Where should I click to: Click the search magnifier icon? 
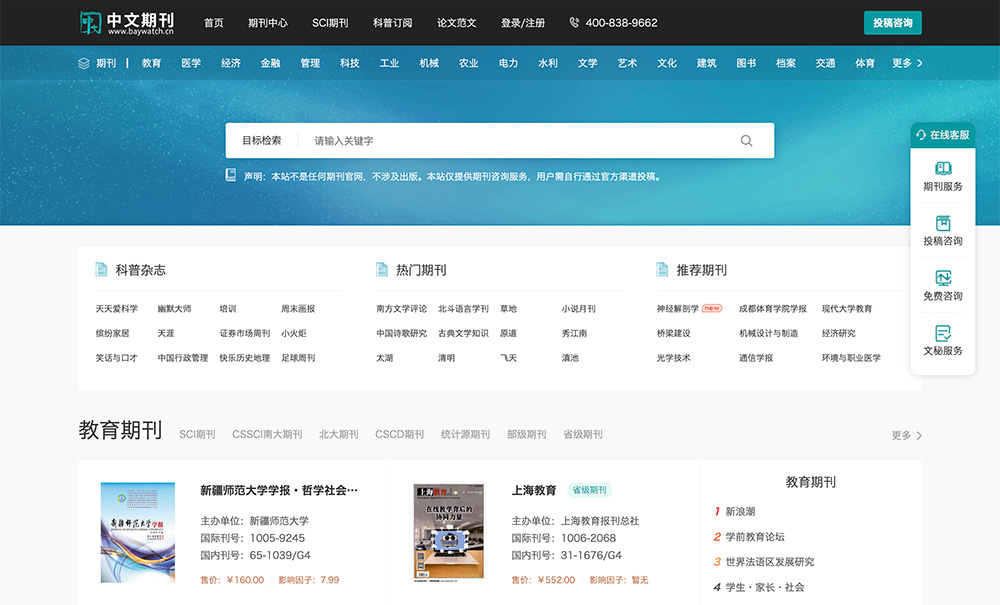pyautogui.click(x=746, y=141)
